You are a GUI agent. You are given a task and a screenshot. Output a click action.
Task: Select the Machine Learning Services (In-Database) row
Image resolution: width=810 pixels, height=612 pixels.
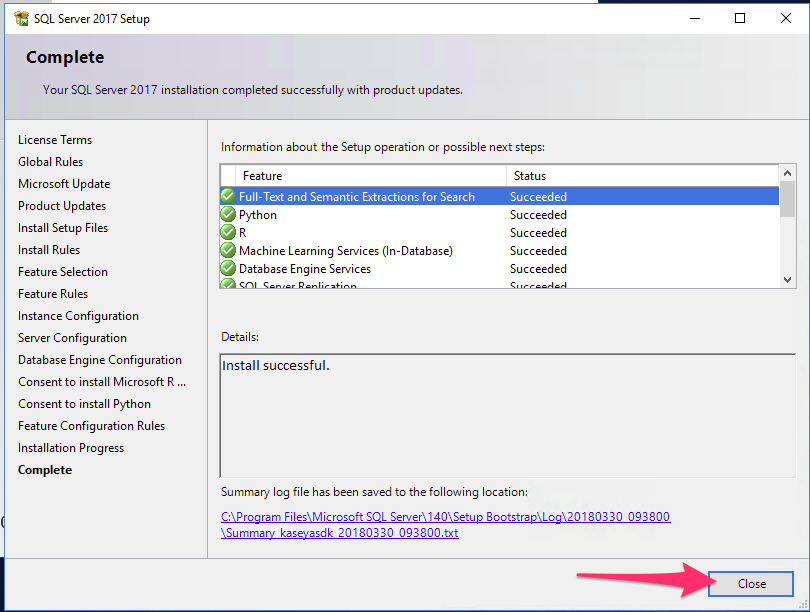[500, 250]
